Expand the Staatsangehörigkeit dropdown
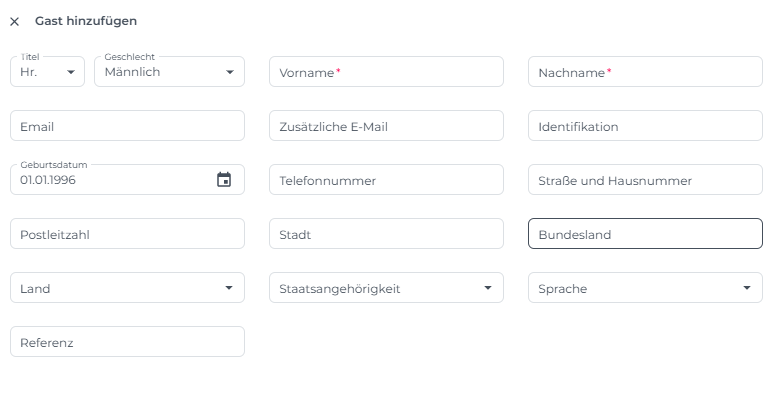The height and width of the screenshot is (401, 769). [x=386, y=288]
